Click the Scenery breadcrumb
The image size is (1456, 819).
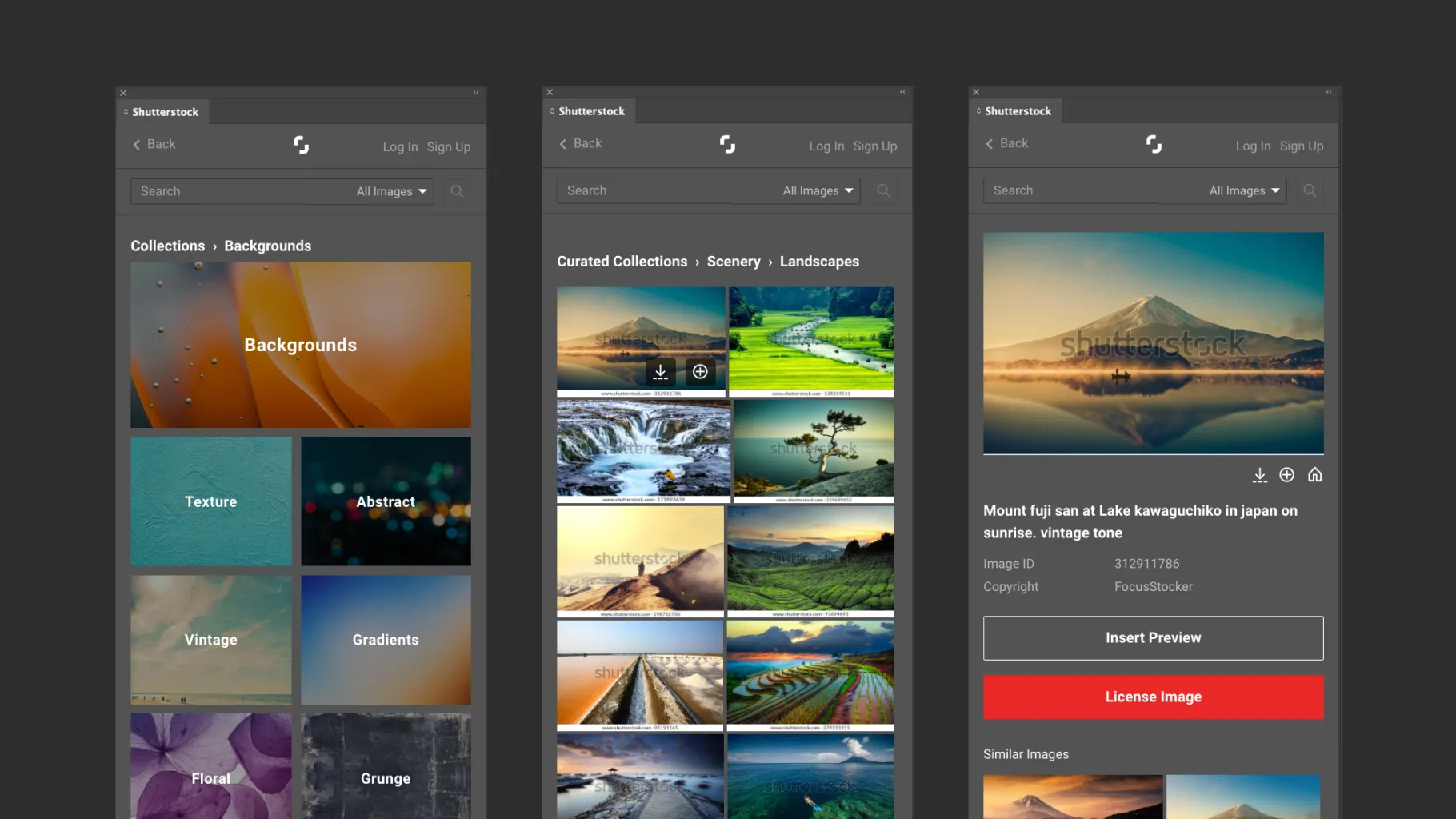(734, 262)
